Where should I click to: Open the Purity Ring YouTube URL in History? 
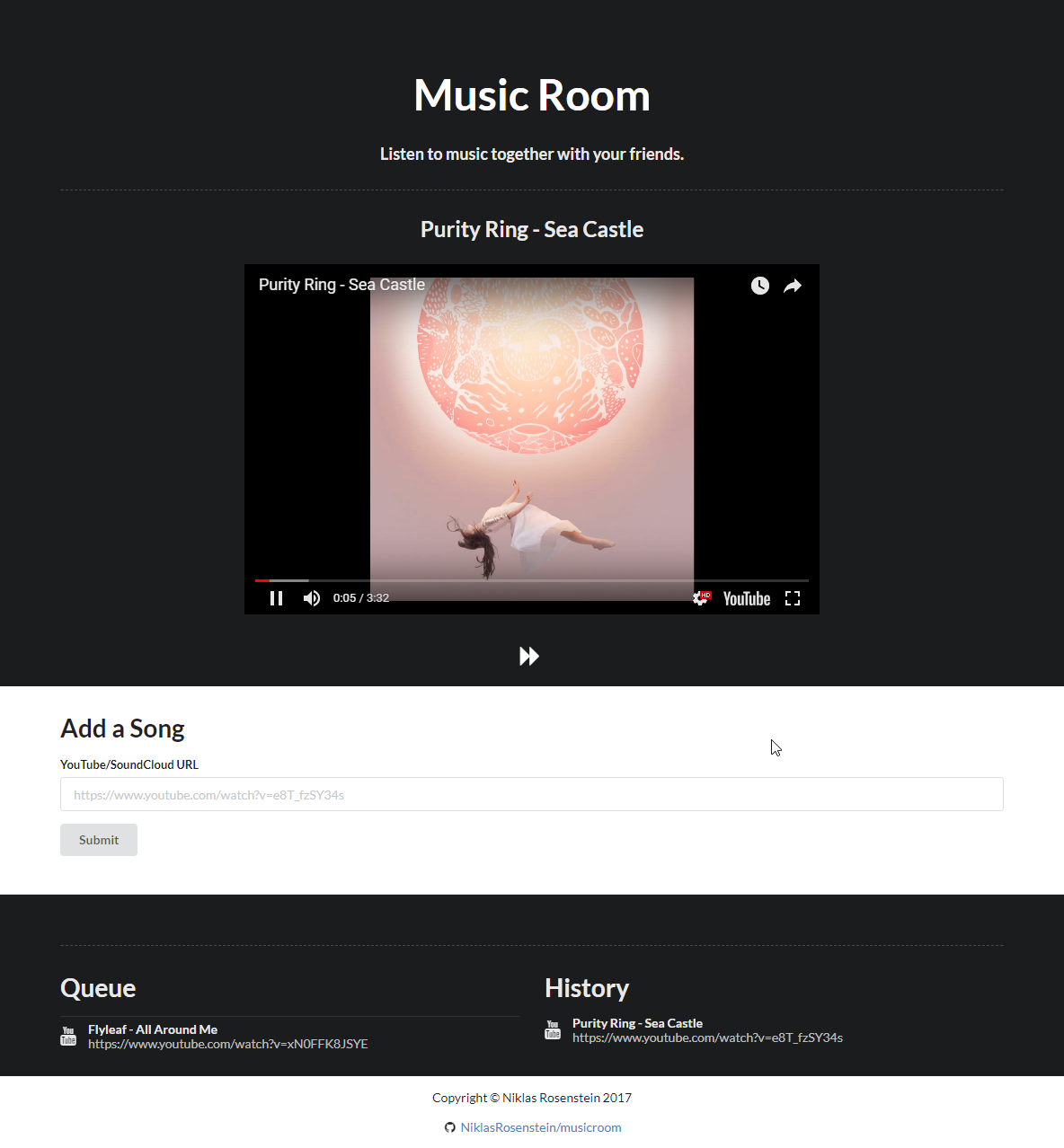(707, 1038)
